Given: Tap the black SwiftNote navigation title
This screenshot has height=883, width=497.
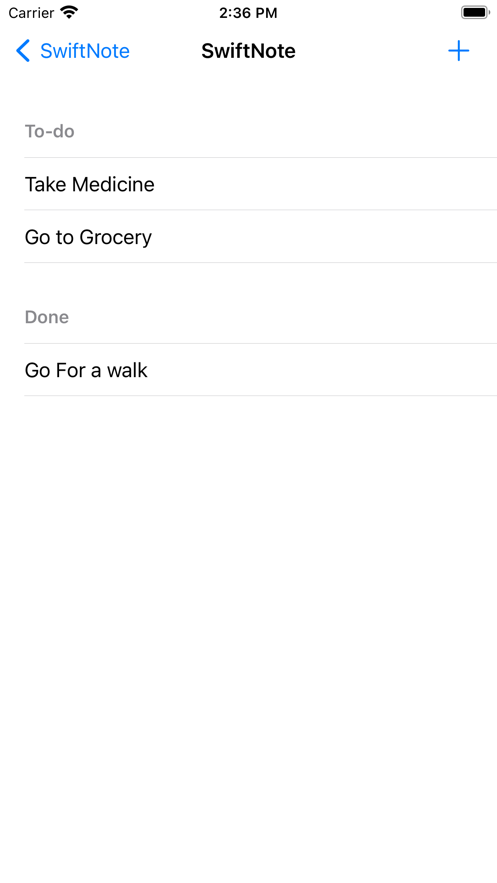Looking at the screenshot, I should tap(248, 51).
